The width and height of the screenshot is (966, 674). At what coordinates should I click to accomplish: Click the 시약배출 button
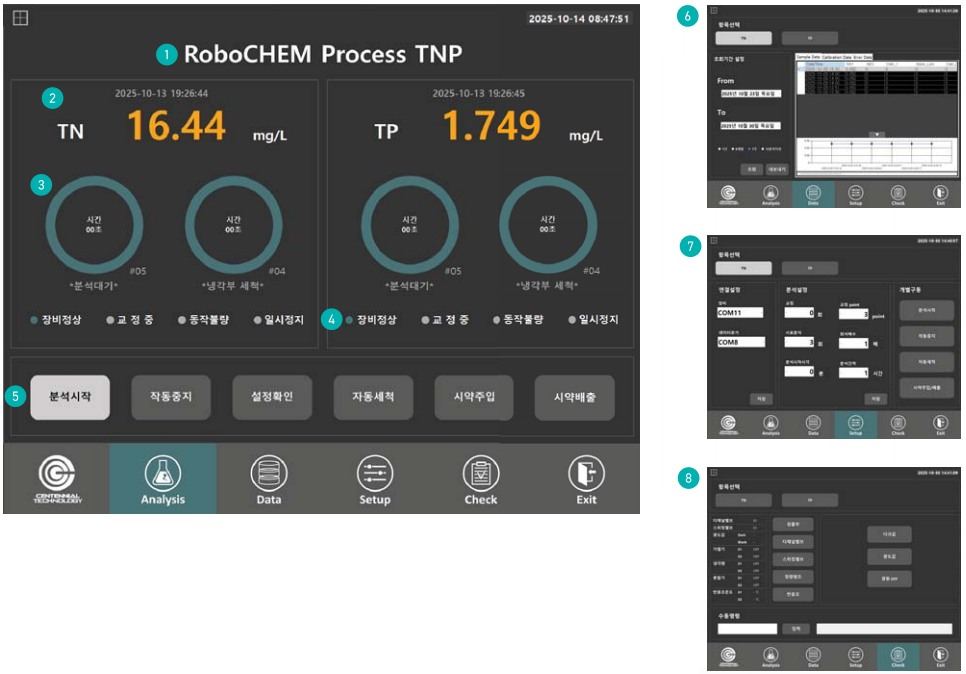[575, 397]
